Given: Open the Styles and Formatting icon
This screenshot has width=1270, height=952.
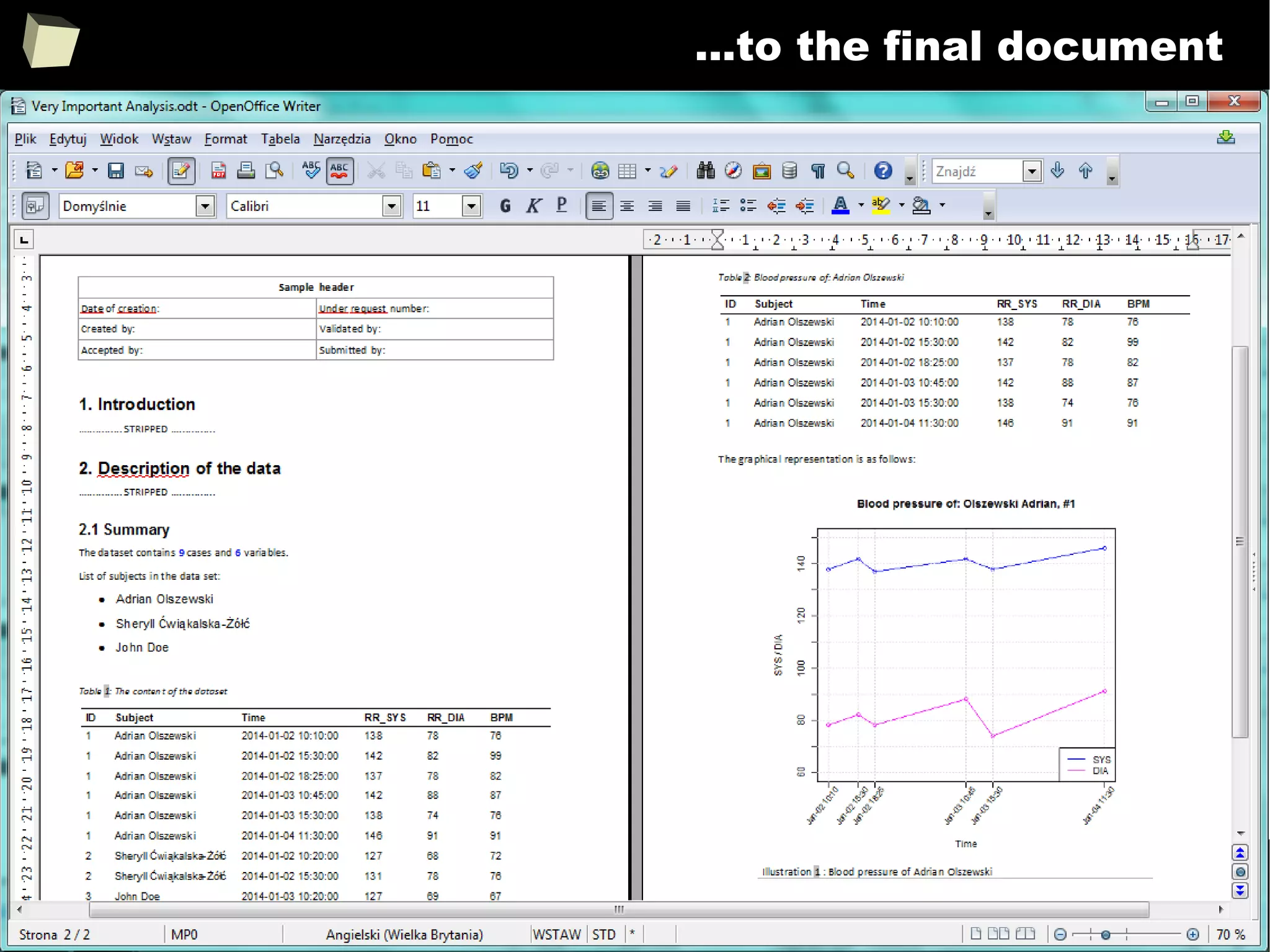Looking at the screenshot, I should 35,206.
